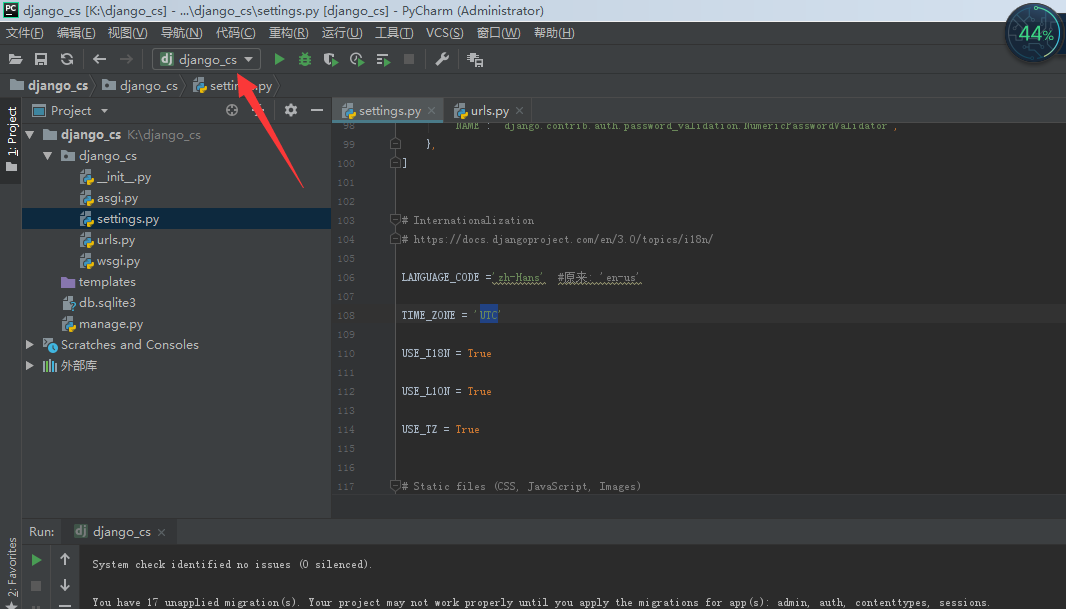The width and height of the screenshot is (1066, 609).
Task: Open the 视图(V) menu
Action: pyautogui.click(x=128, y=33)
